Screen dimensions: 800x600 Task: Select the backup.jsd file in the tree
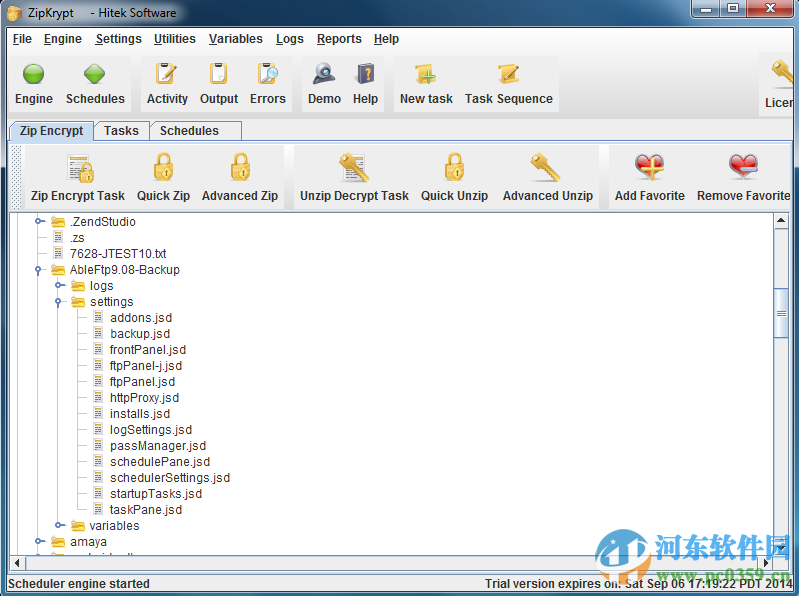142,333
